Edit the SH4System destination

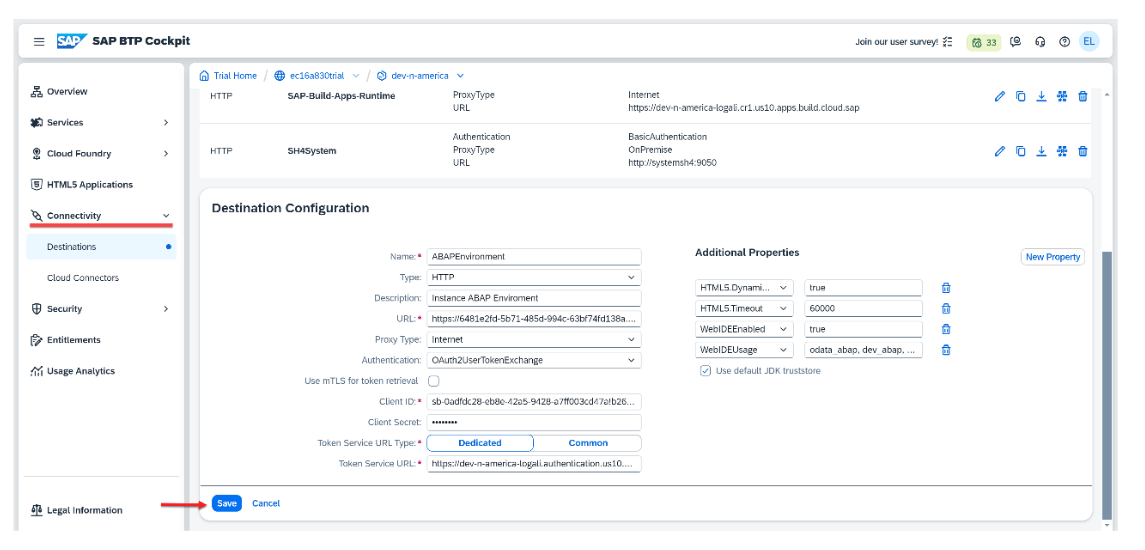(x=1000, y=151)
